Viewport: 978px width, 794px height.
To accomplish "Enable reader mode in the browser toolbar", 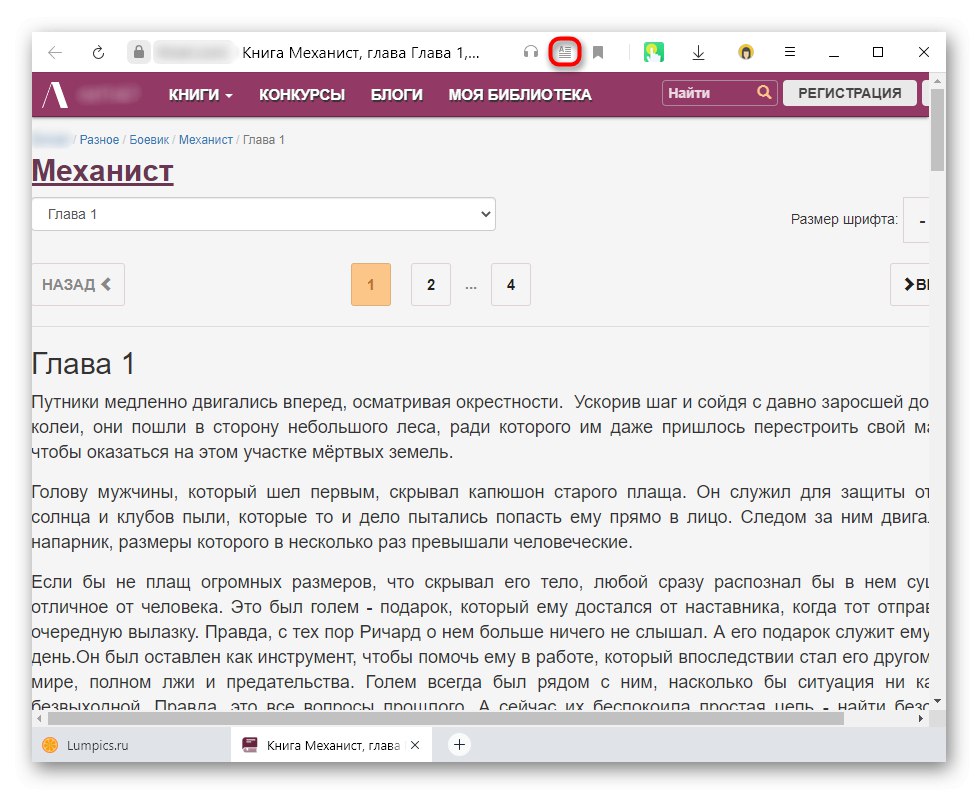I will 564,51.
